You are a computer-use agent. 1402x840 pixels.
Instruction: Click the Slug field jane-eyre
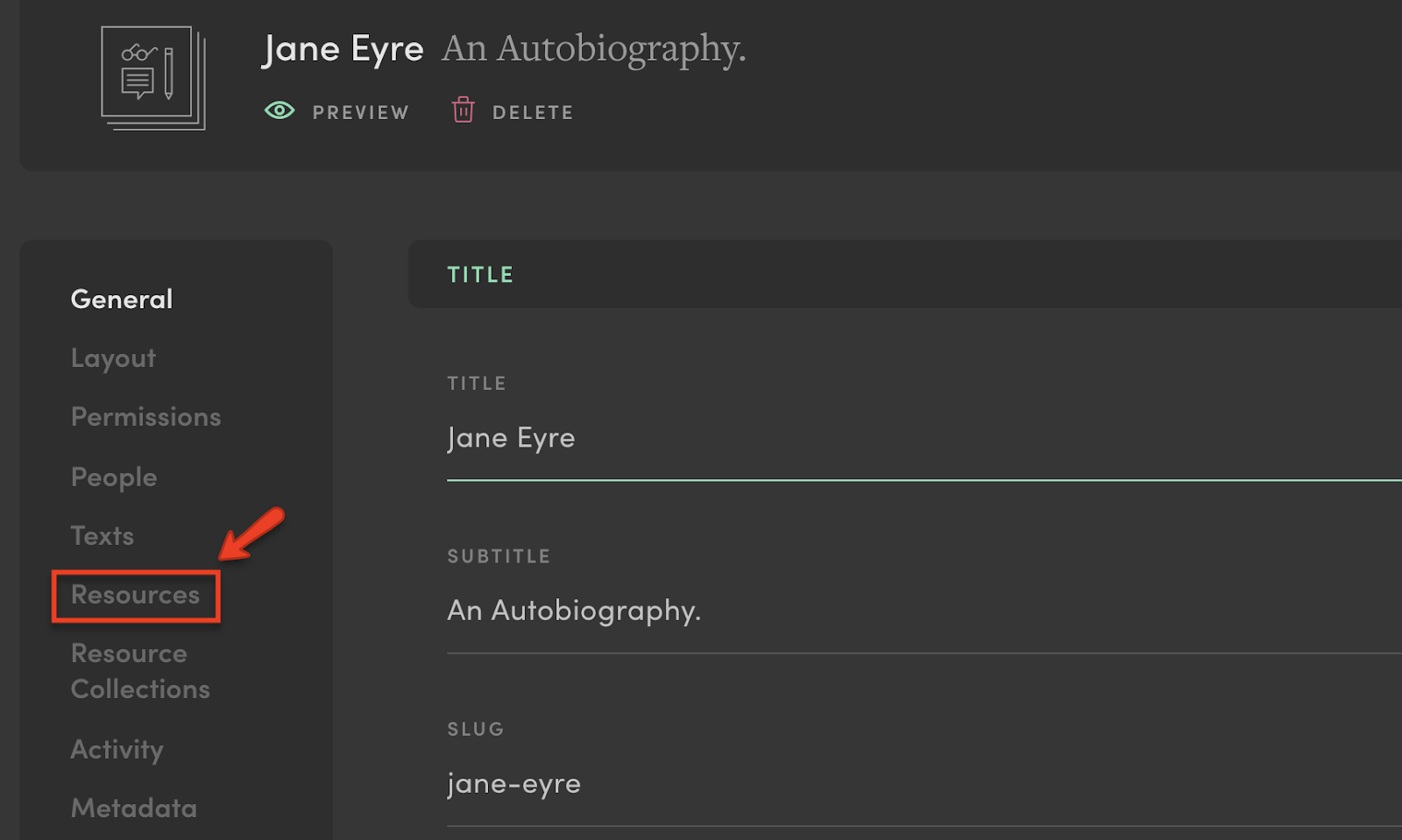pos(513,783)
